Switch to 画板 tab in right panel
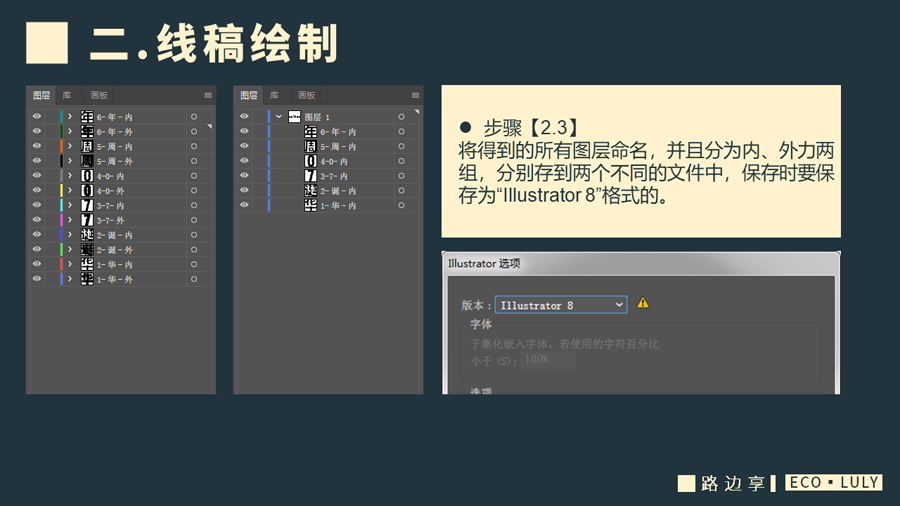Screen dimensions: 900x506 point(306,95)
